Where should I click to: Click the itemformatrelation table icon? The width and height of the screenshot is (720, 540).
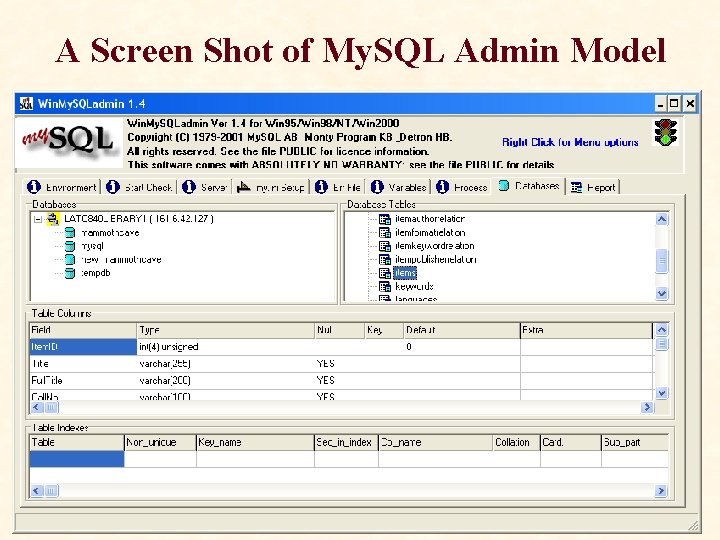[x=384, y=233]
